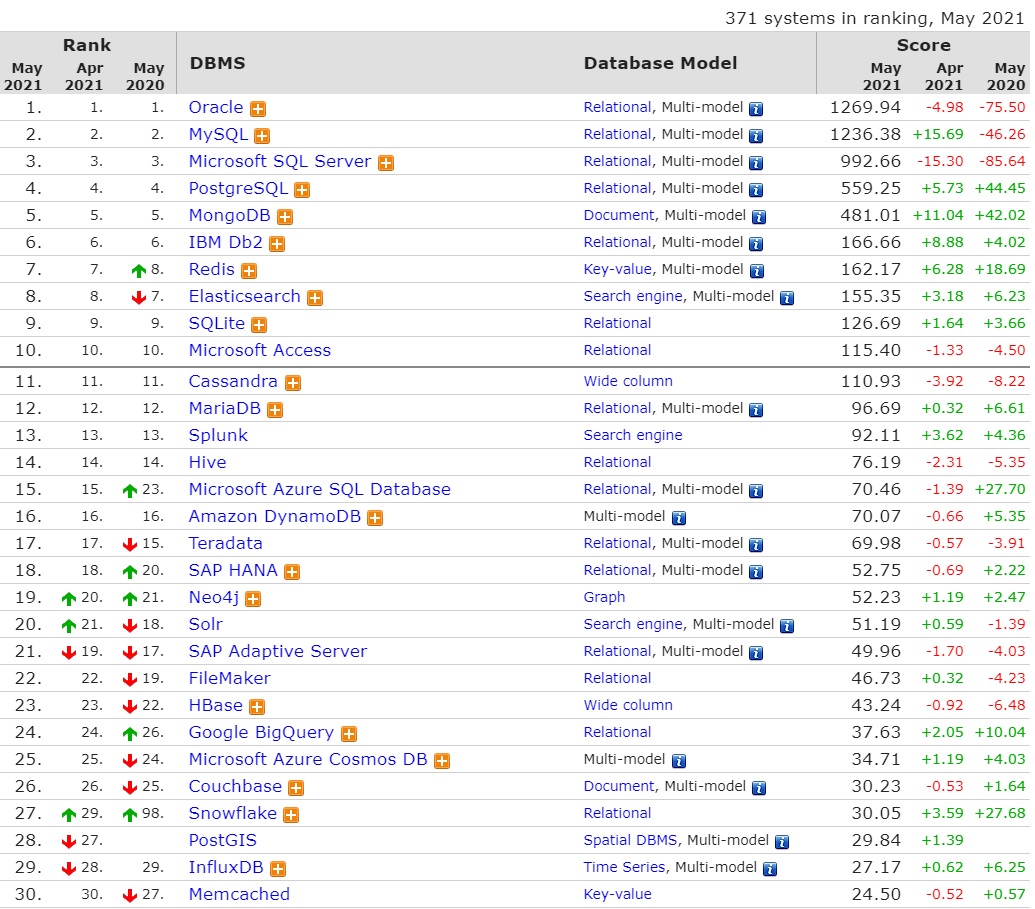
Task: Open the Memcached link
Action: click(x=239, y=894)
